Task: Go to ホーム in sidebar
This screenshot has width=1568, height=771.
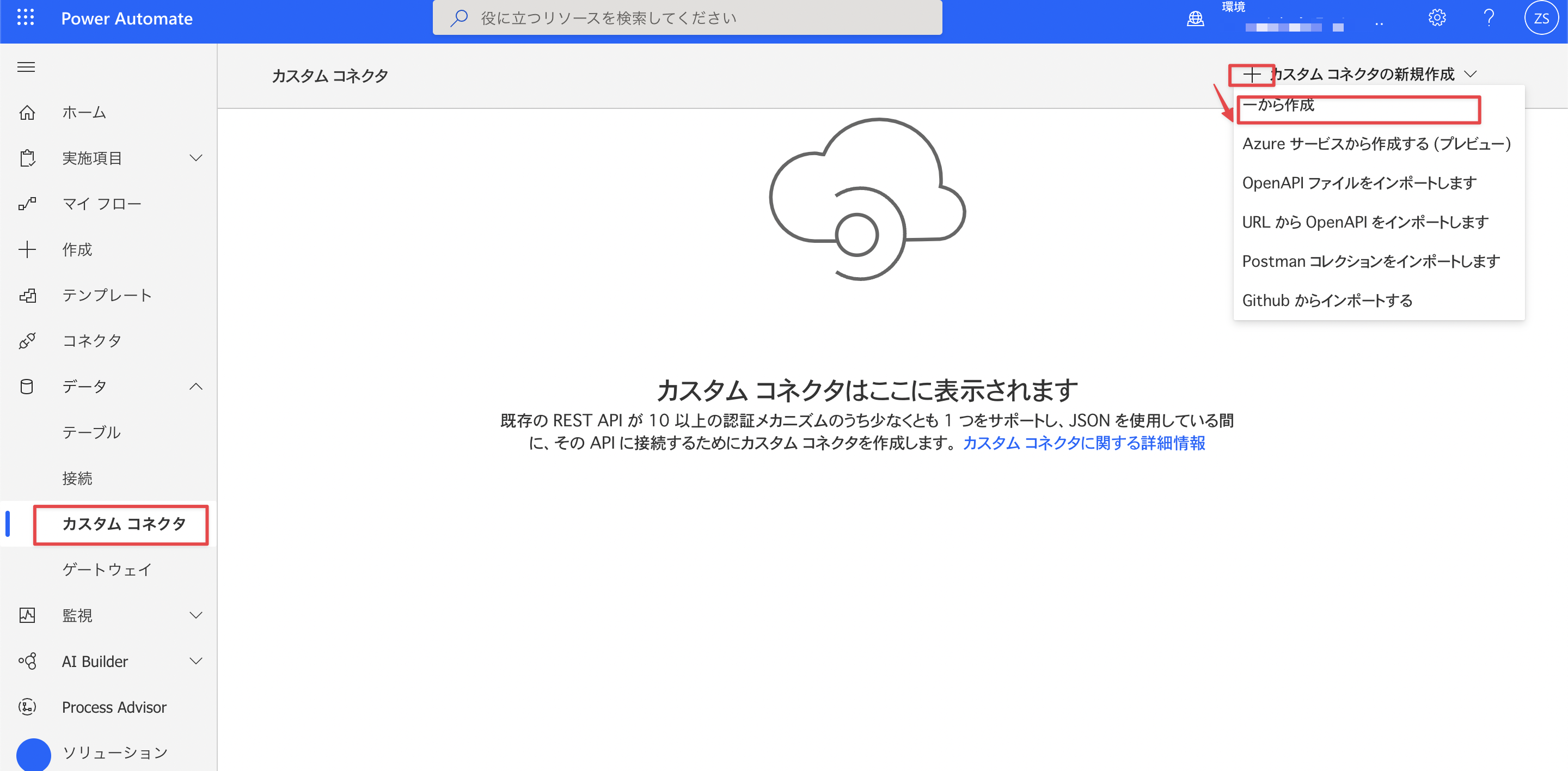Action: 84,113
